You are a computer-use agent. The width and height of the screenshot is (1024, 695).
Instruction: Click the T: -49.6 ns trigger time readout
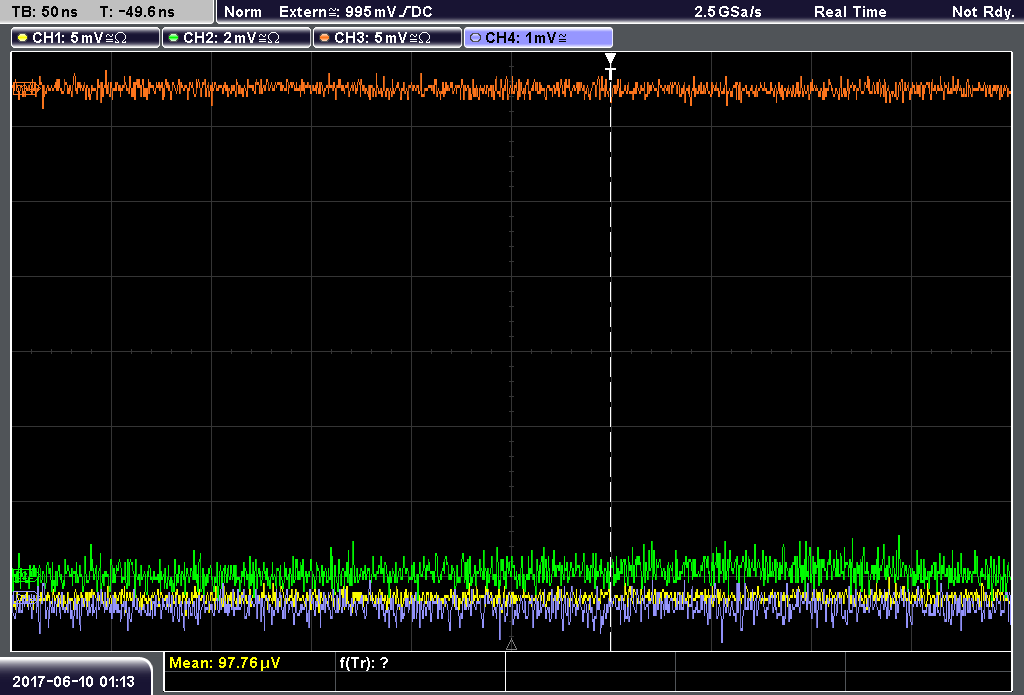[x=137, y=12]
